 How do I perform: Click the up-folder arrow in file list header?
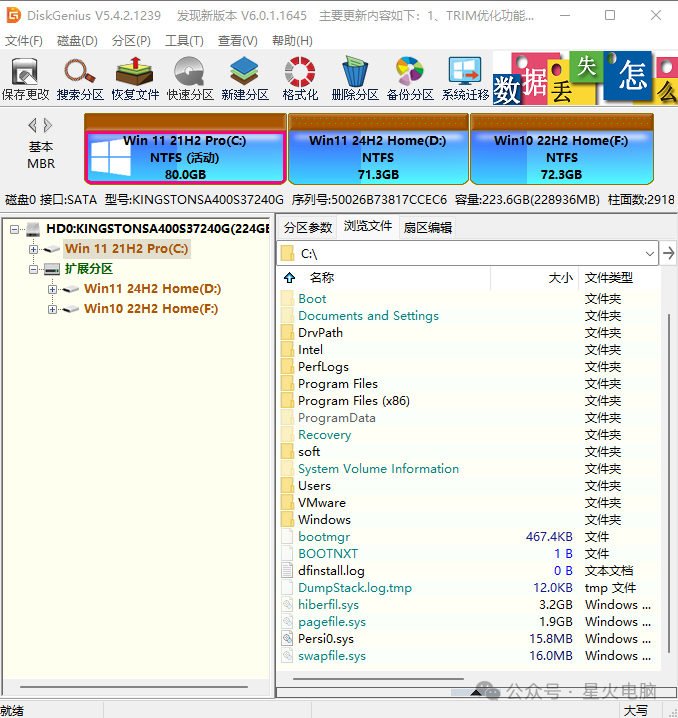[289, 277]
